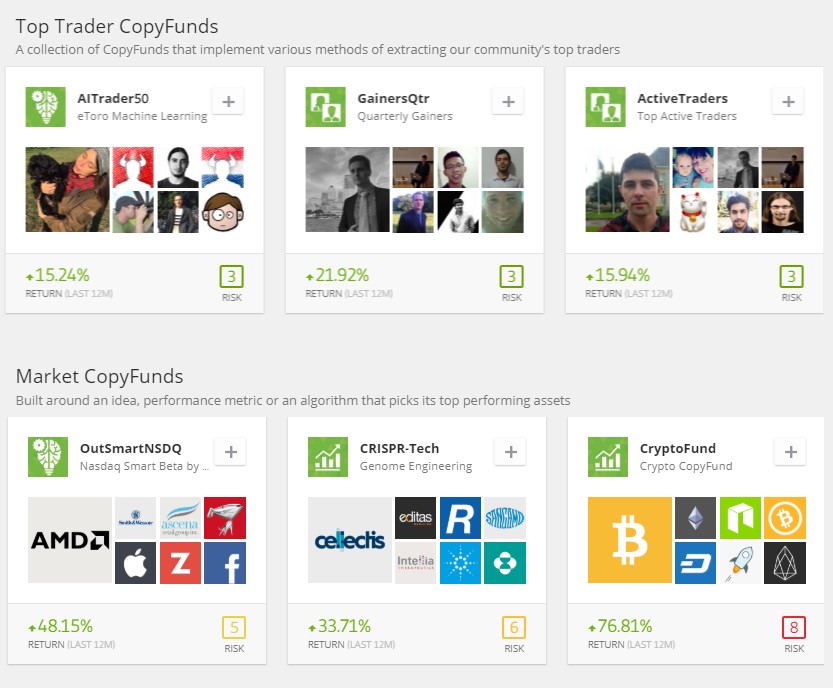
Task: Open the teal clover logo tile
Action: (x=505, y=563)
